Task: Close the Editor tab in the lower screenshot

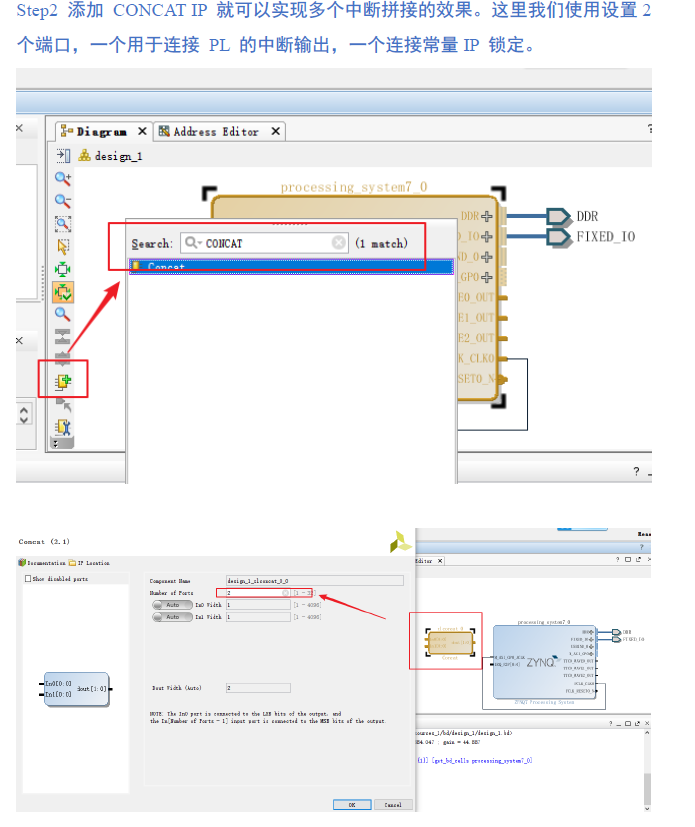Action: (440, 561)
